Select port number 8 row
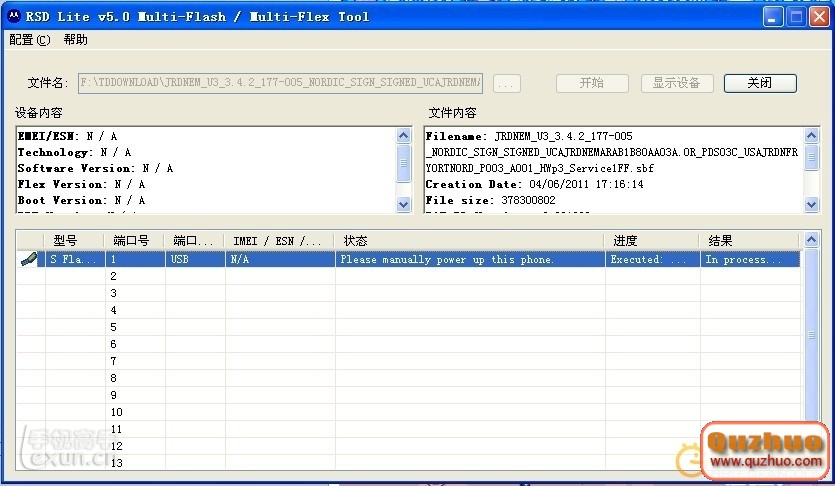835x486 pixels. point(408,378)
